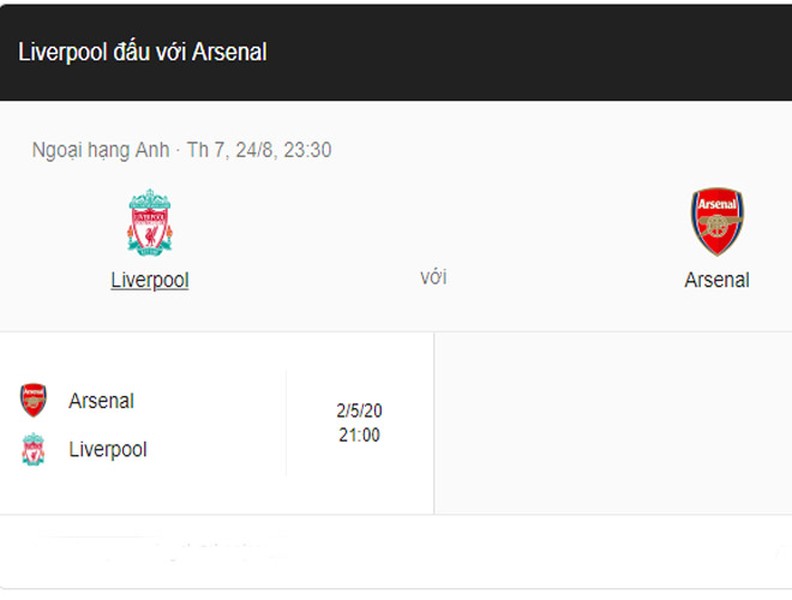Screen dimensions: 792x600
Task: Click the 2/5/20 fixture date
Action: coord(359,411)
